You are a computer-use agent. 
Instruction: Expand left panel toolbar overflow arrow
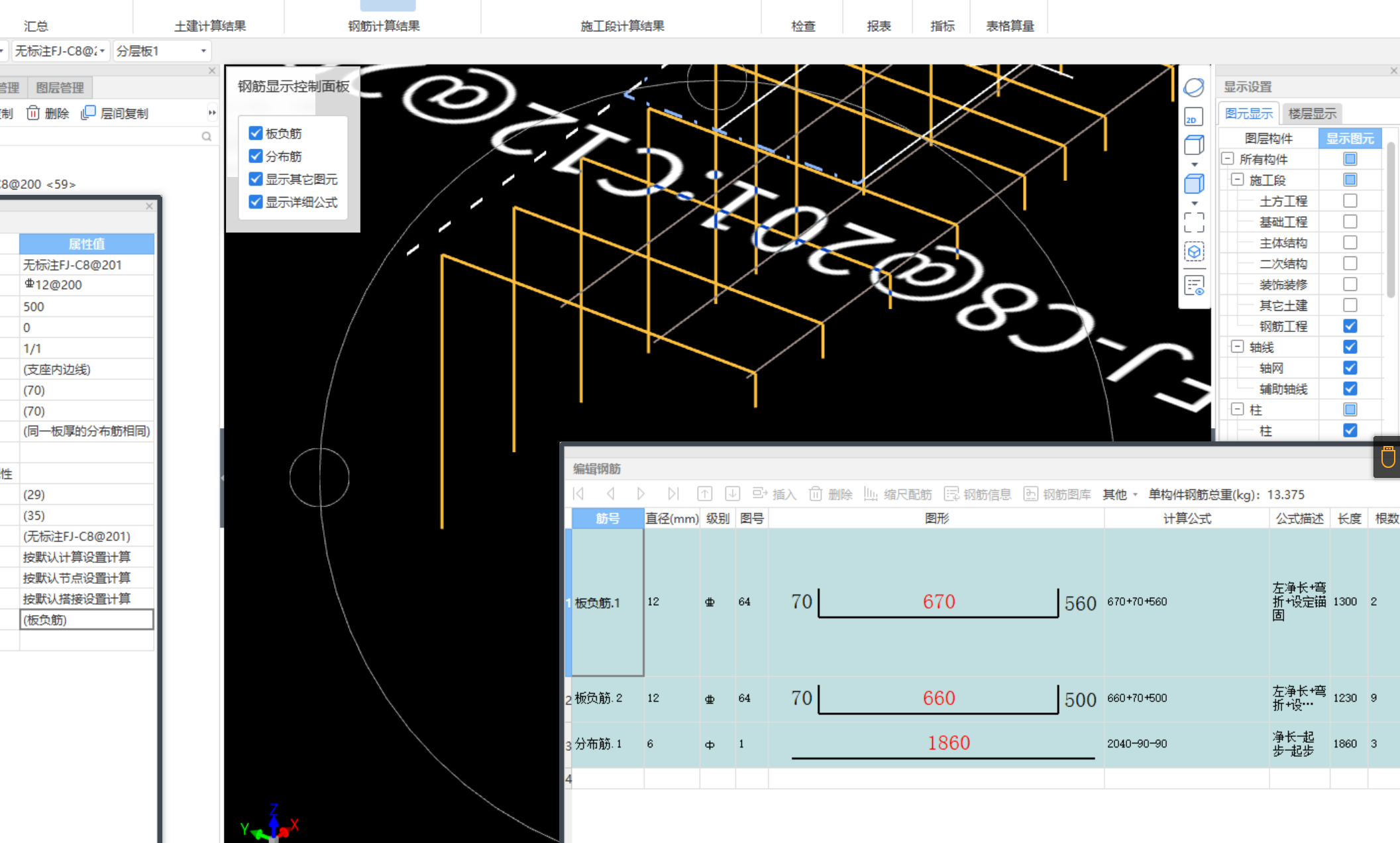coord(212,113)
